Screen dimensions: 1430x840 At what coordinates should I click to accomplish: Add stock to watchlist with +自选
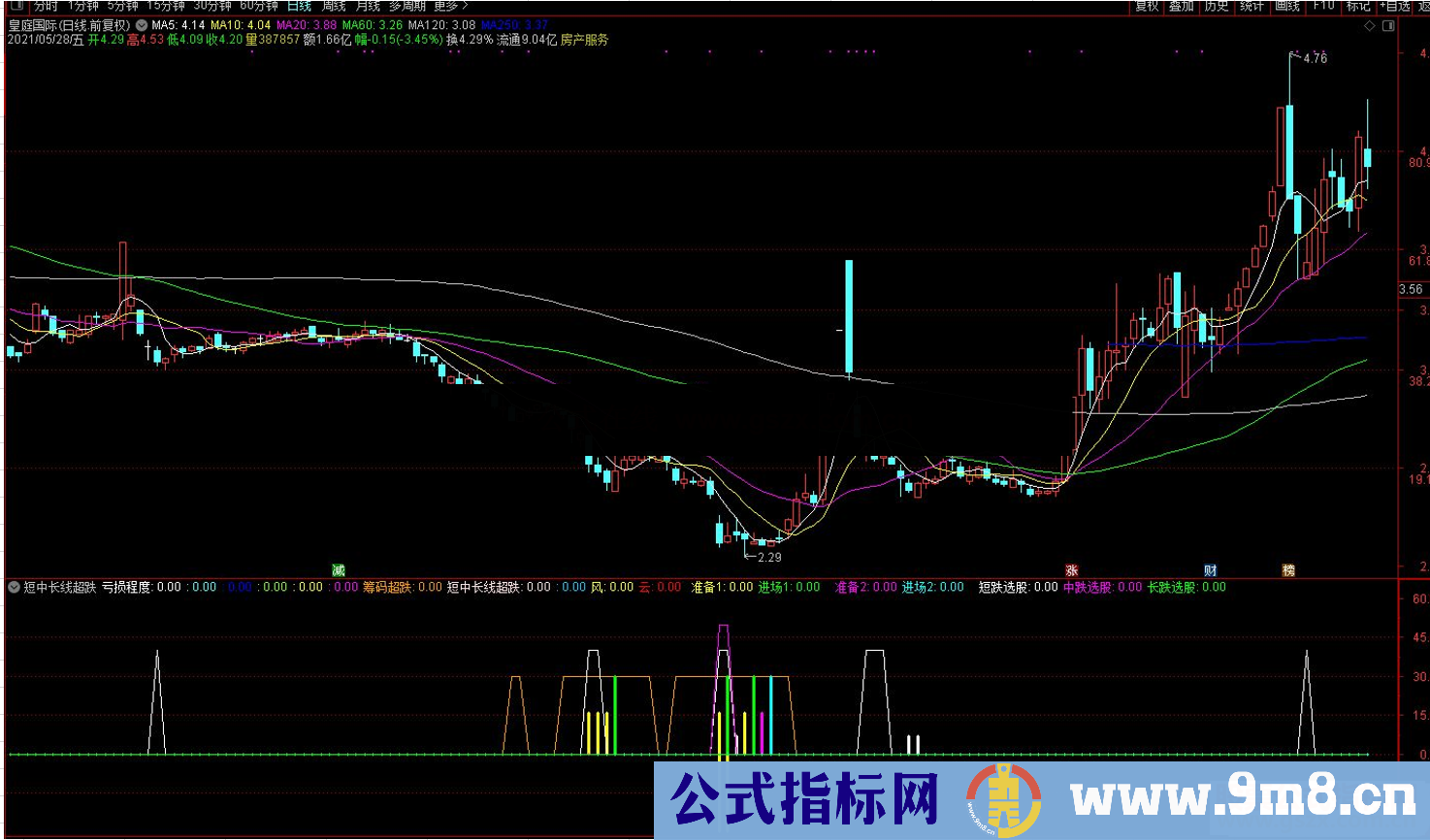tap(1394, 5)
